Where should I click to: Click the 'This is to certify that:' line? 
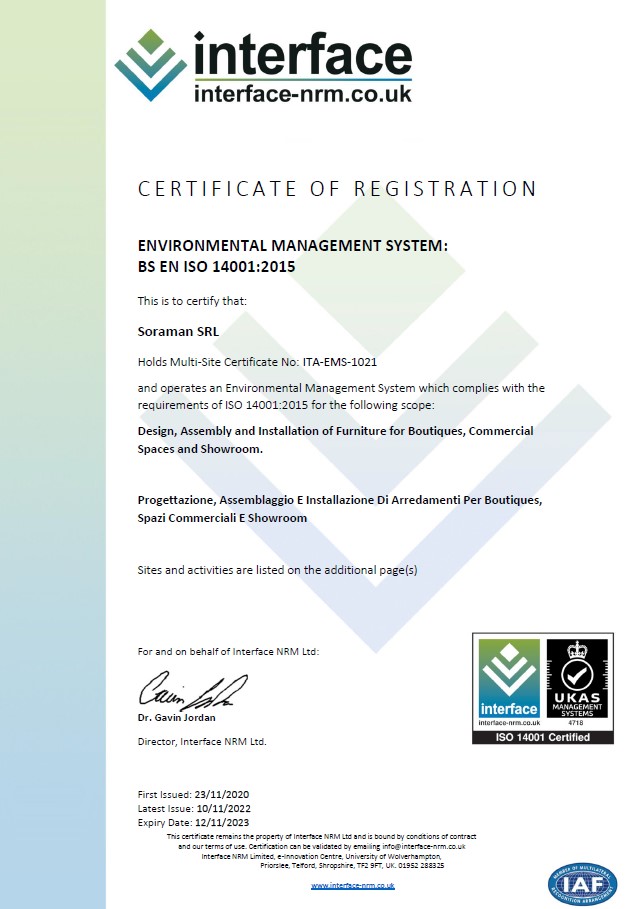pos(192,301)
